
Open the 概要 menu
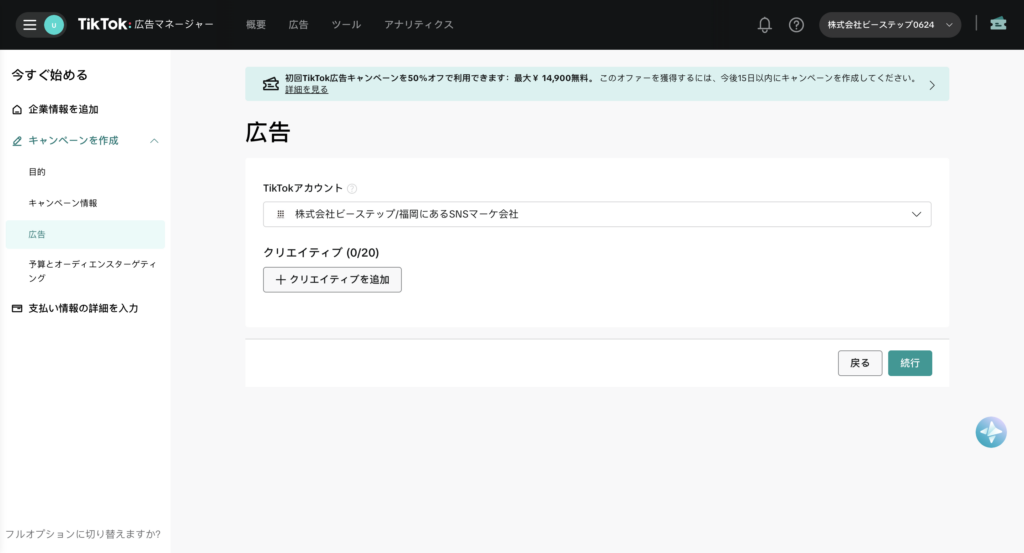[256, 25]
